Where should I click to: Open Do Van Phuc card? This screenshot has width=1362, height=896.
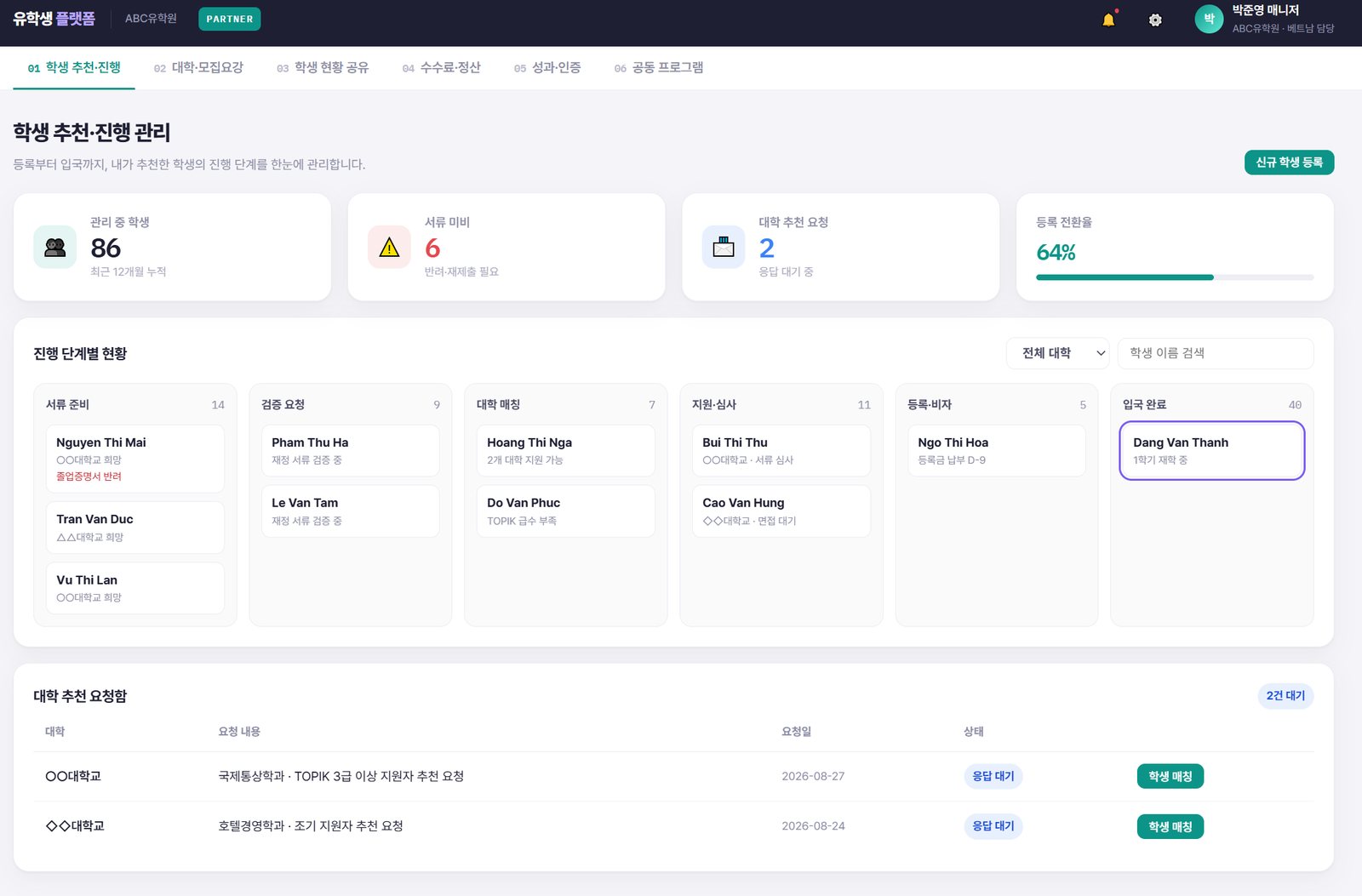[565, 511]
